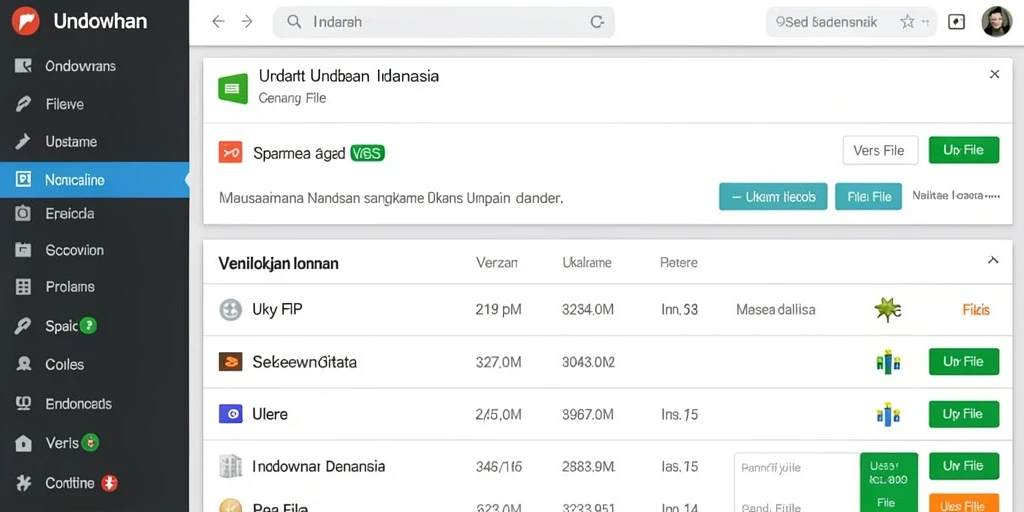Viewport: 1024px width, 512px height.
Task: Collapse the Venilokjan Ionnan section
Action: click(x=993, y=260)
